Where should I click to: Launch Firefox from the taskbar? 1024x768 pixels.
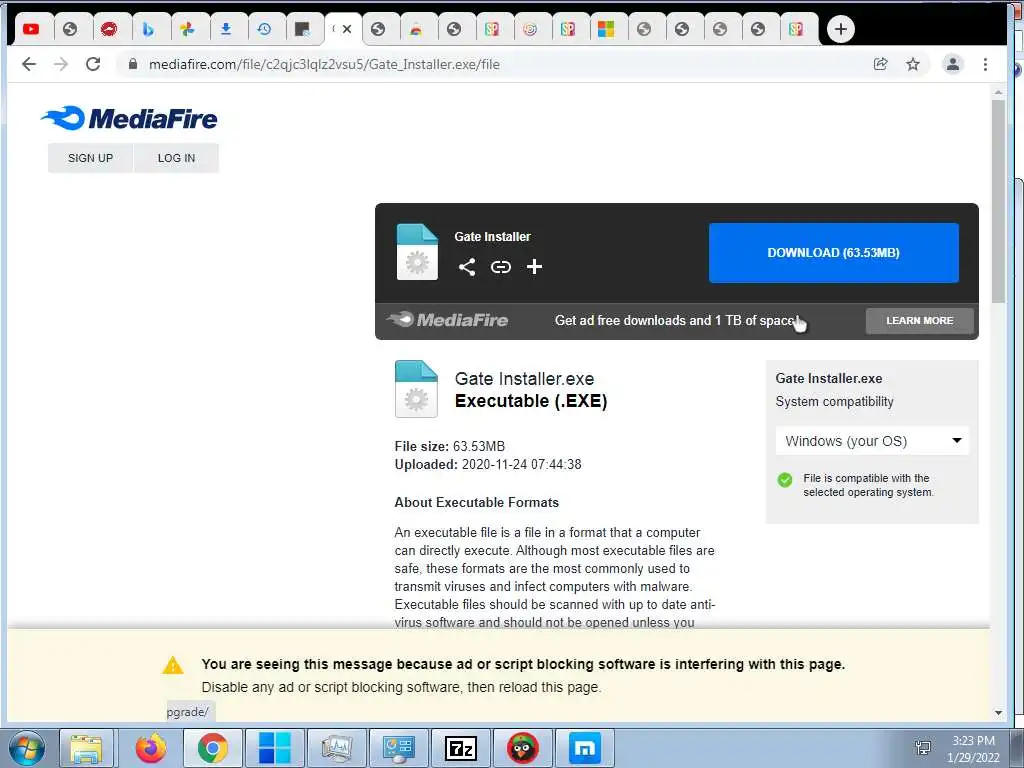pyautogui.click(x=151, y=748)
